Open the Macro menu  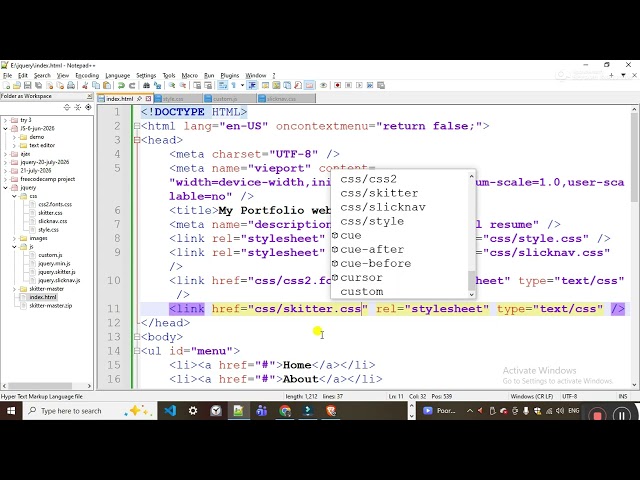[189, 76]
